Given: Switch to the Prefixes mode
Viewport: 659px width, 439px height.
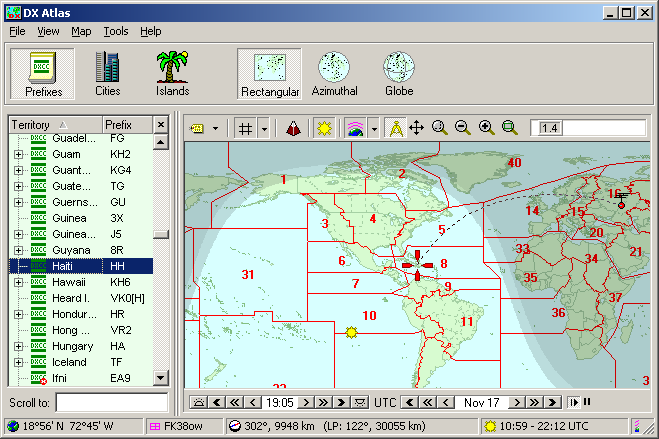Looking at the screenshot, I should tap(42, 74).
